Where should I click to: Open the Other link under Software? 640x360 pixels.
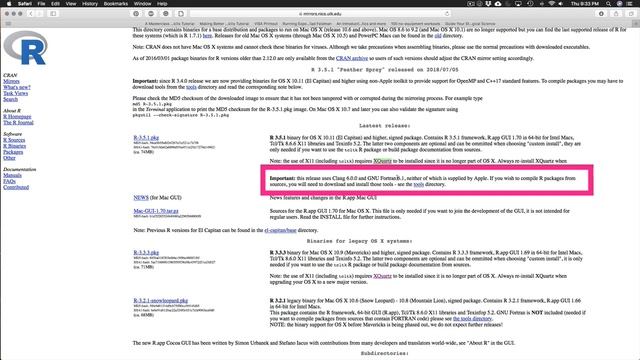tap(9, 158)
